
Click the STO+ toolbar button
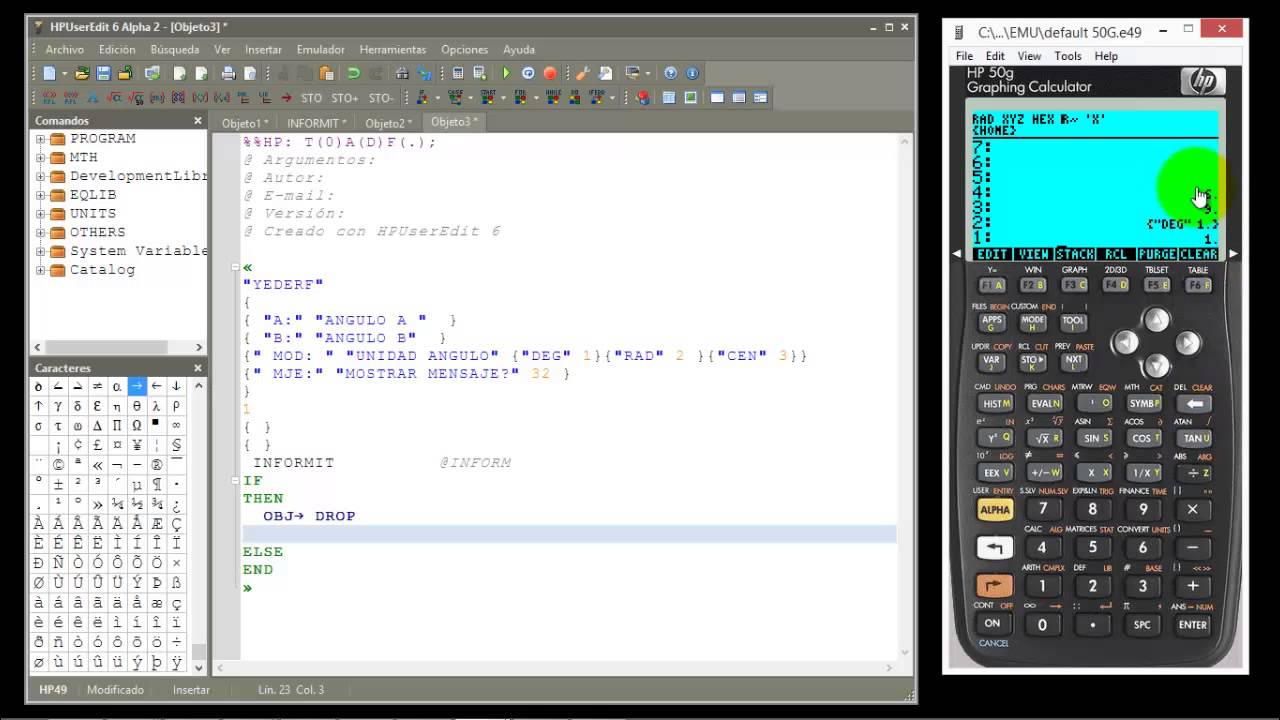pos(345,98)
